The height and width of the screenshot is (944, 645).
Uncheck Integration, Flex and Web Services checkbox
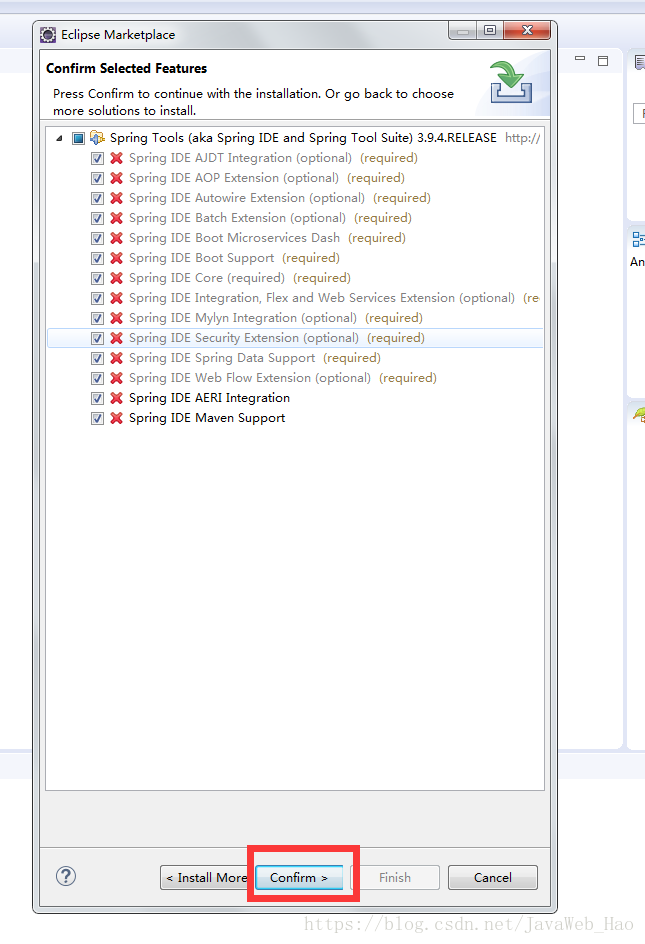[97, 298]
